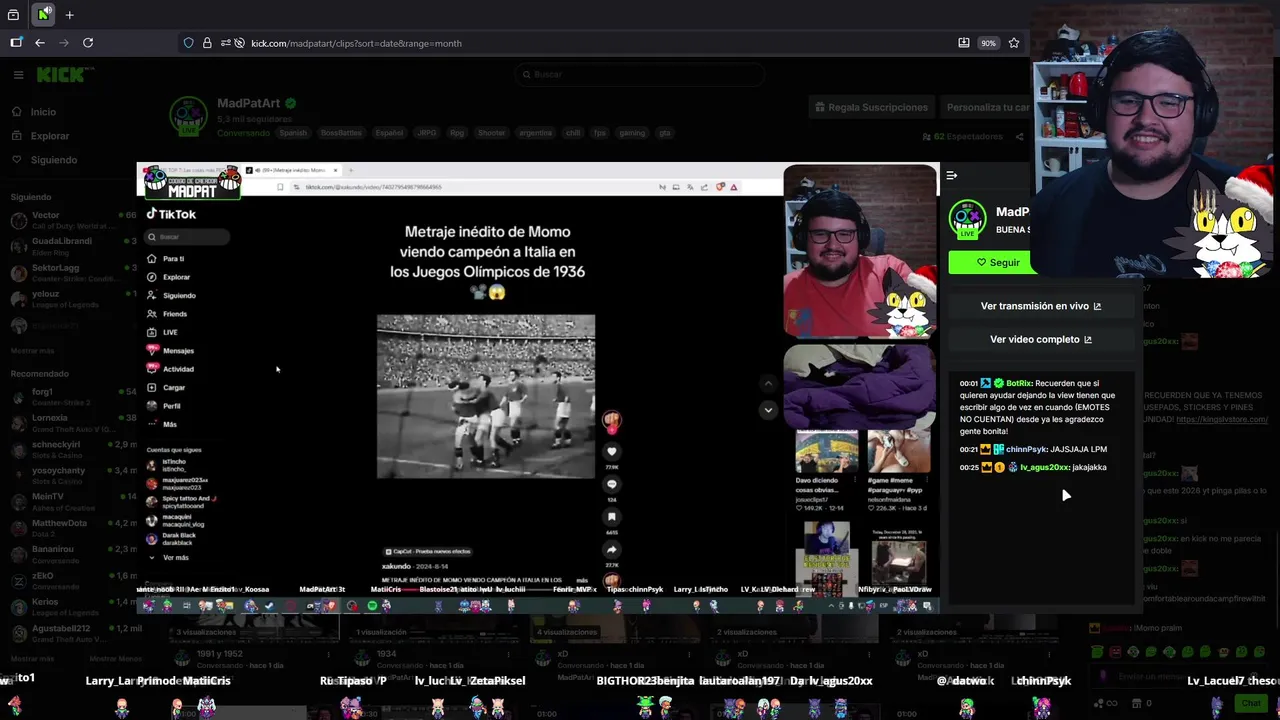Image resolution: width=1280 pixels, height=720 pixels.
Task: Open the #game #meme video thumbnail
Action: [899, 451]
